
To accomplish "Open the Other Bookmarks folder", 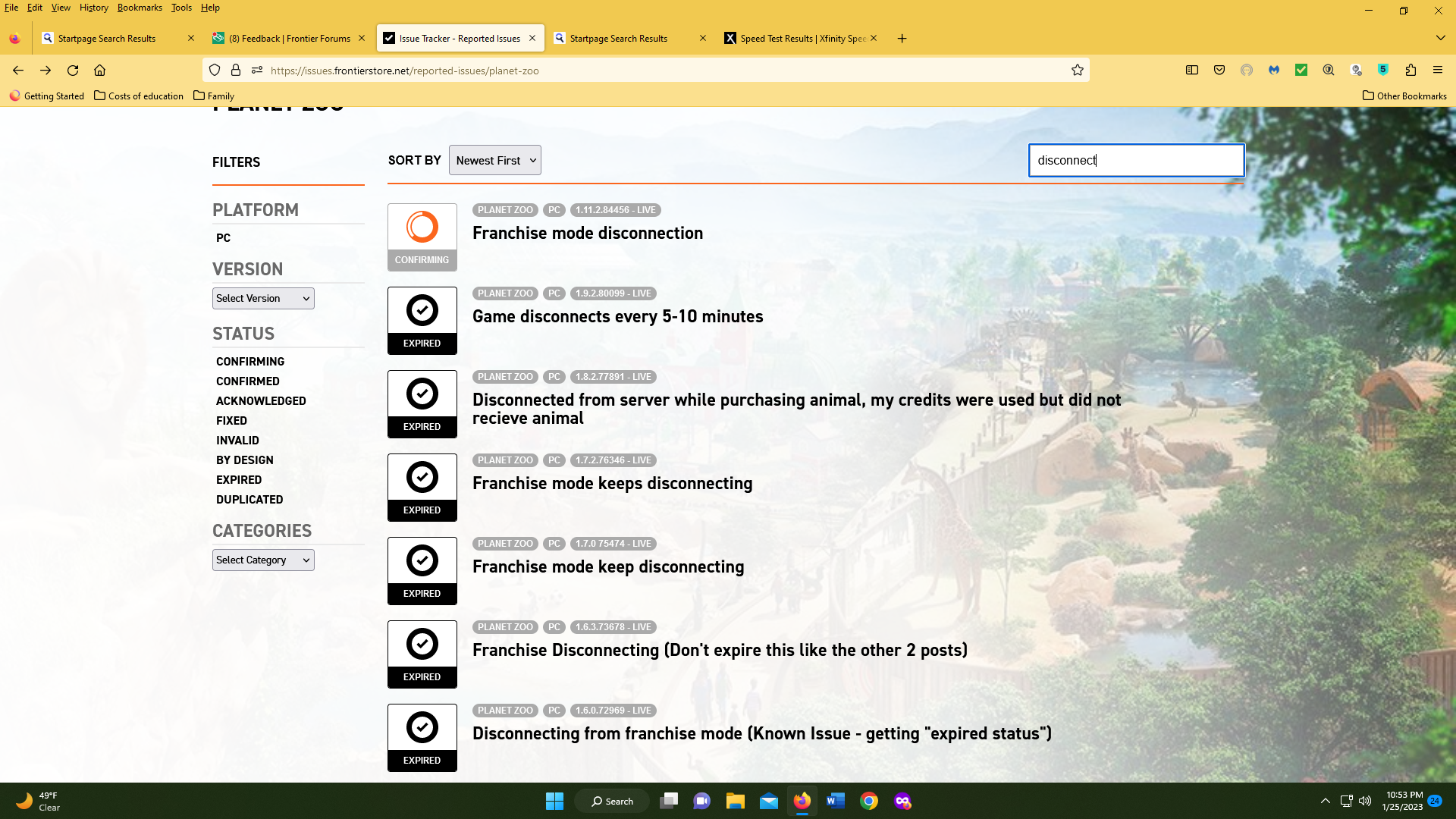I will 1404,96.
